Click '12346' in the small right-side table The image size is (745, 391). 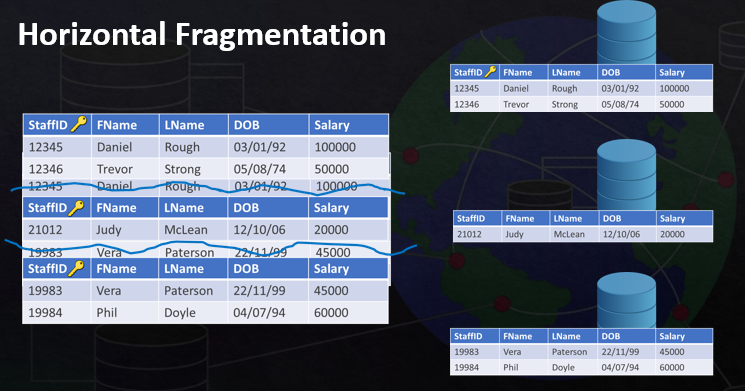(467, 105)
